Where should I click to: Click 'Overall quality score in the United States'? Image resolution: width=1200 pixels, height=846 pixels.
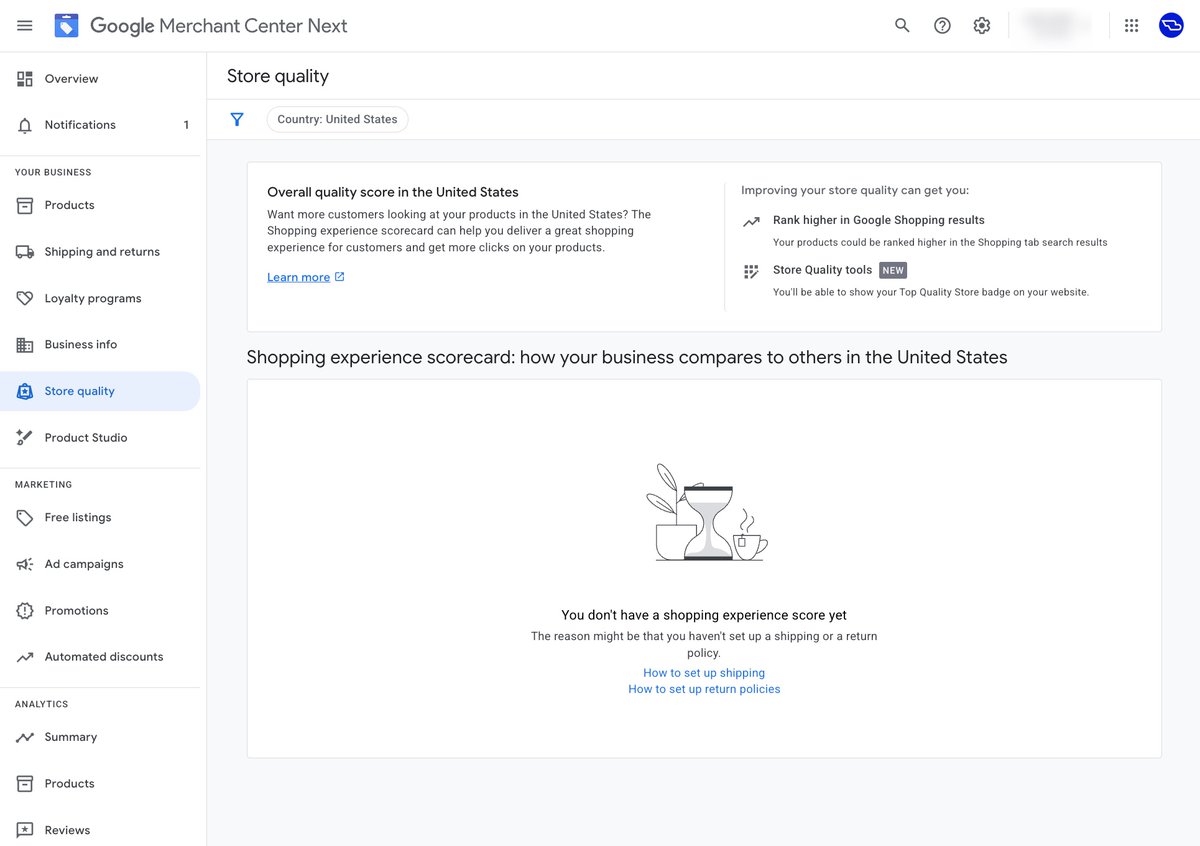point(393,192)
